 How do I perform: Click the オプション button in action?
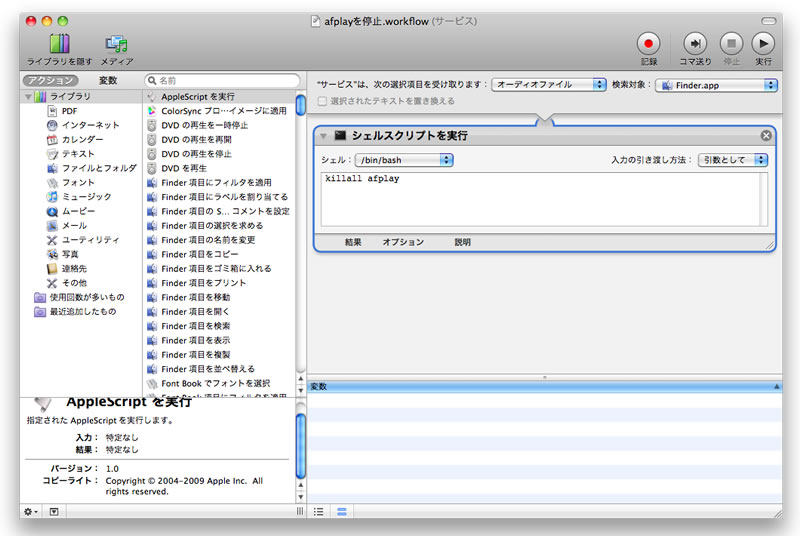tap(403, 242)
